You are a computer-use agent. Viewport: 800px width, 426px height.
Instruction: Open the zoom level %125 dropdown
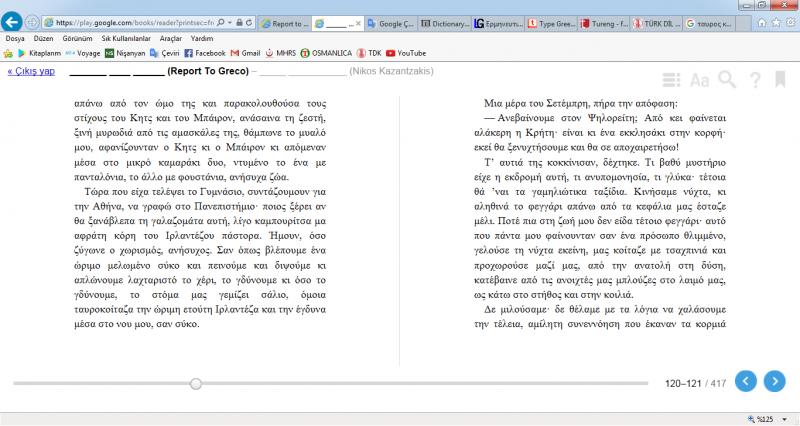pos(784,419)
